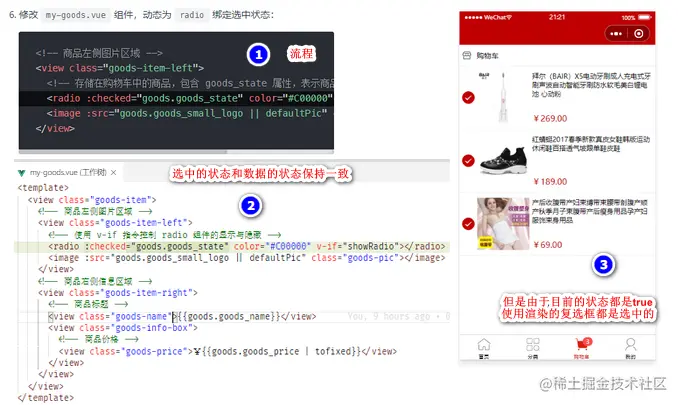This screenshot has height=405, width=680.
Task: Click the cart badge showing 3
Action: coord(587,342)
